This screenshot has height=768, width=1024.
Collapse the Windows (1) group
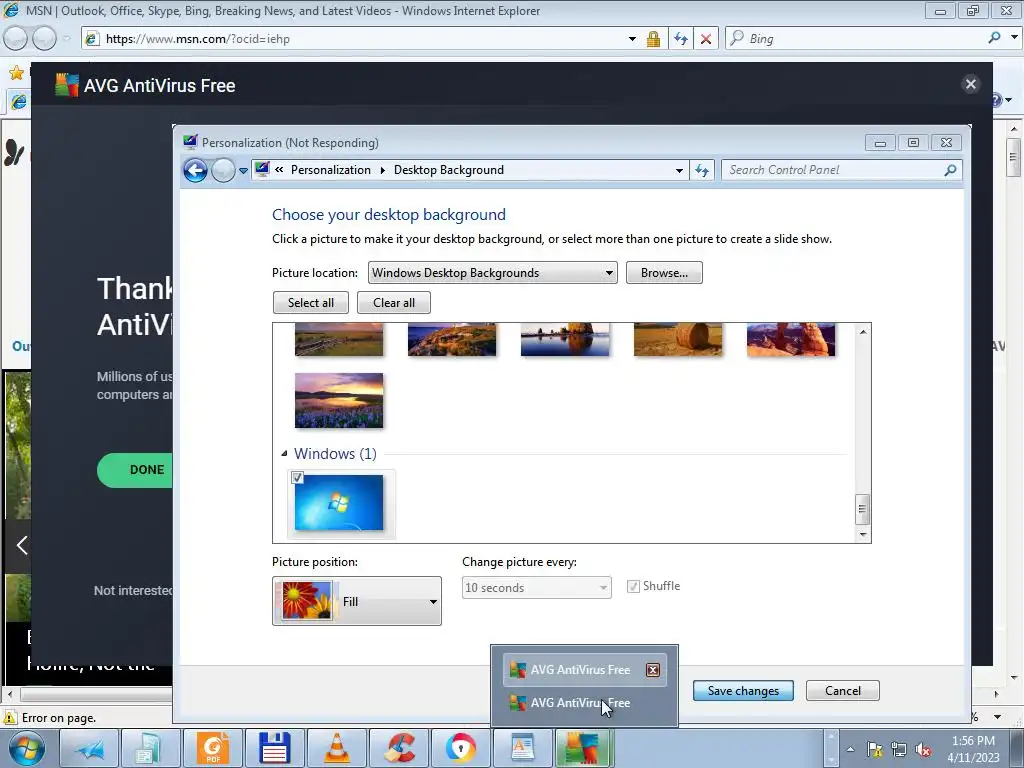[x=283, y=454]
